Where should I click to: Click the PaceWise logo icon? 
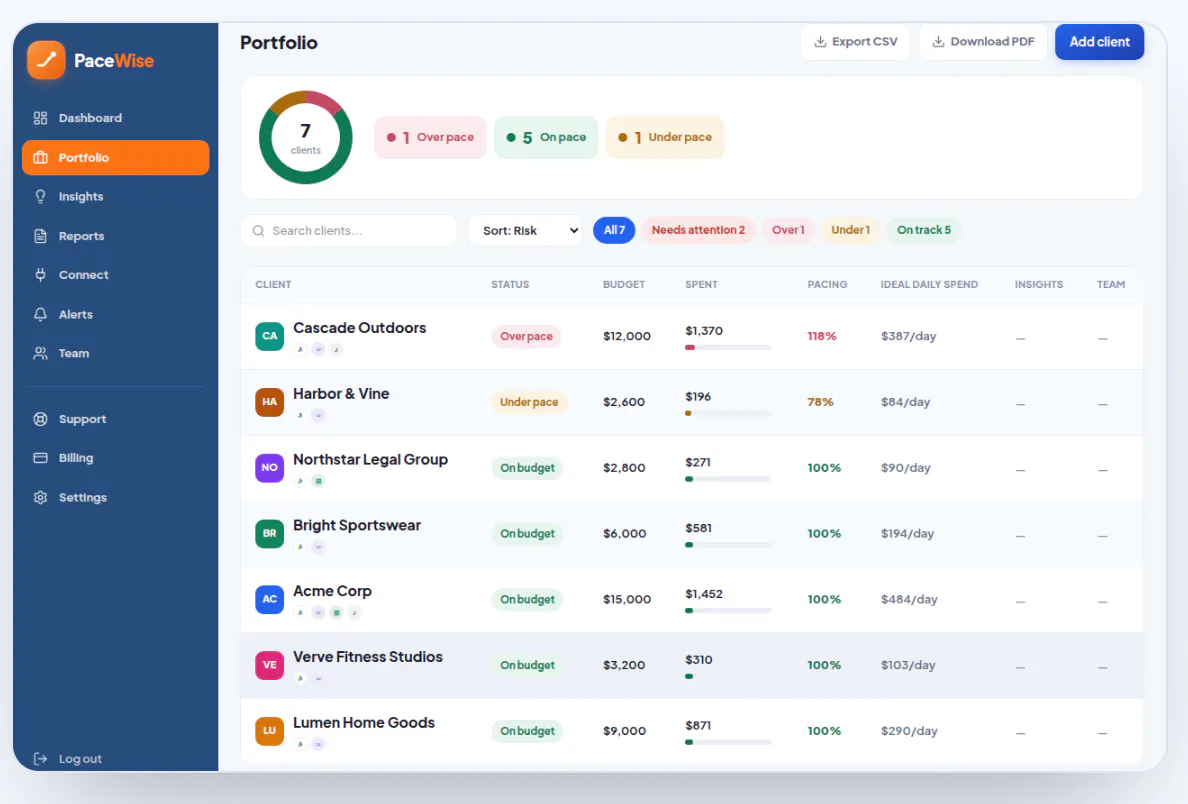pos(45,60)
